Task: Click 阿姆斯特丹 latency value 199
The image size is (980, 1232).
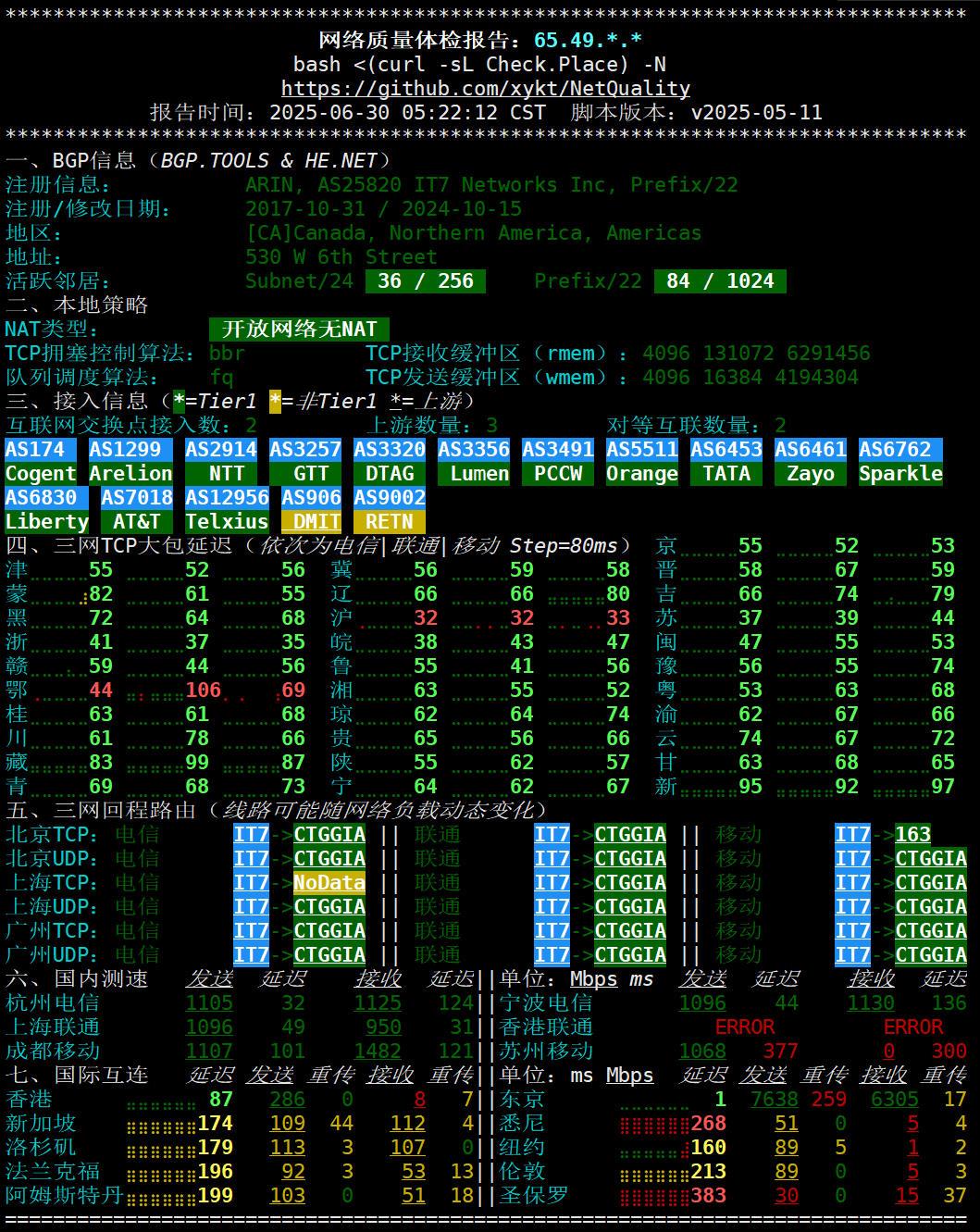Action: pyautogui.click(x=216, y=1196)
